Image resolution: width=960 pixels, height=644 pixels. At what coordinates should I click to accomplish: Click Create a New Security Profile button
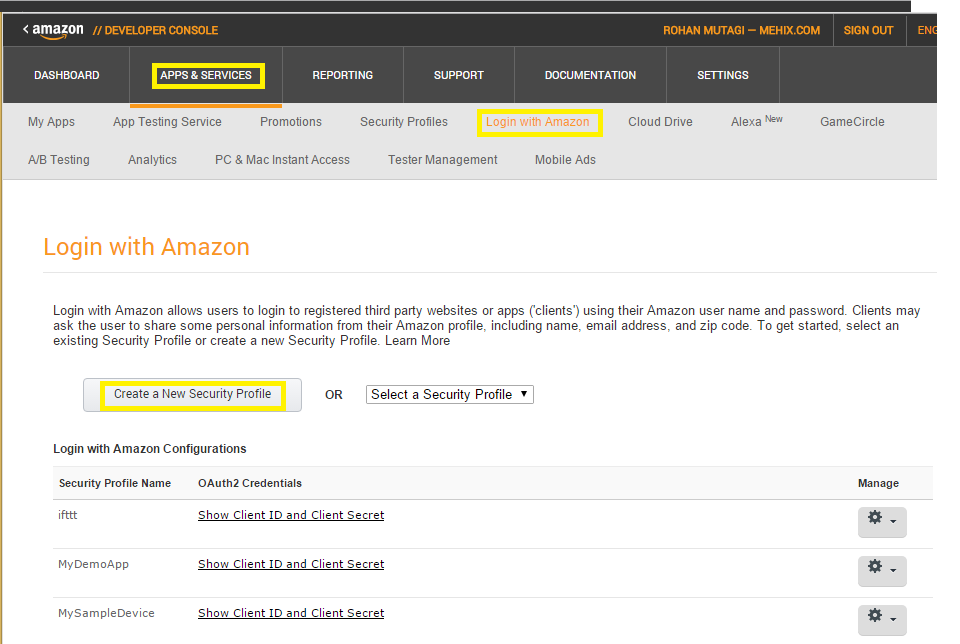coord(192,394)
